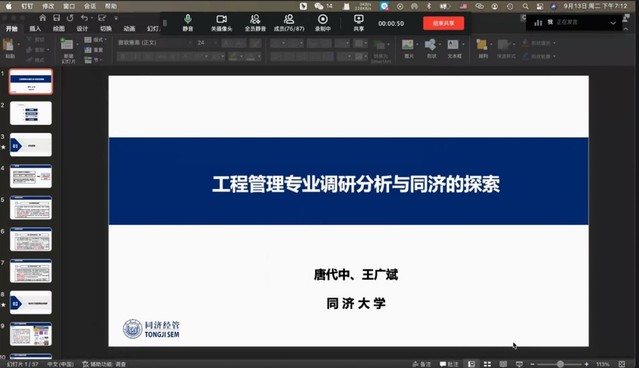Screen dimensions: 639x368
Task: Mute all participants with 全员静音
Action: (x=255, y=23)
